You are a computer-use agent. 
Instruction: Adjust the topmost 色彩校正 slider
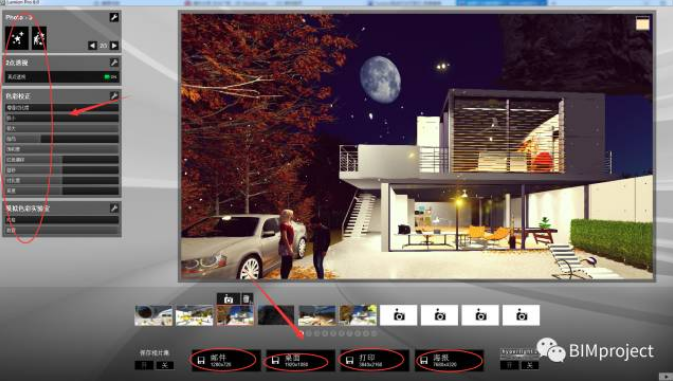pyautogui.click(x=62, y=108)
